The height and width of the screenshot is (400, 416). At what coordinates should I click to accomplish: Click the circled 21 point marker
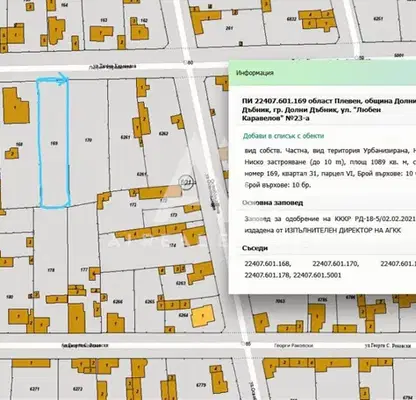pyautogui.click(x=186, y=182)
